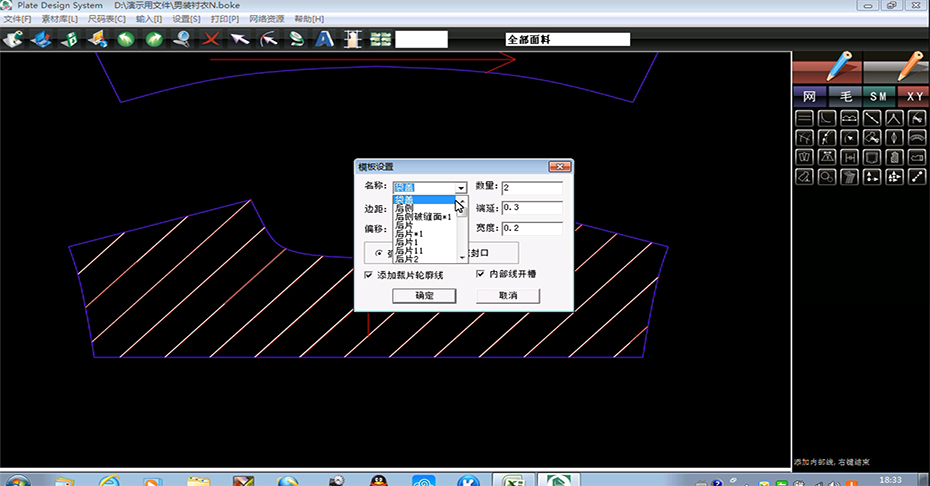The width and height of the screenshot is (930, 486).
Task: Pick 后片11 in the dropdown list
Action: tap(408, 250)
